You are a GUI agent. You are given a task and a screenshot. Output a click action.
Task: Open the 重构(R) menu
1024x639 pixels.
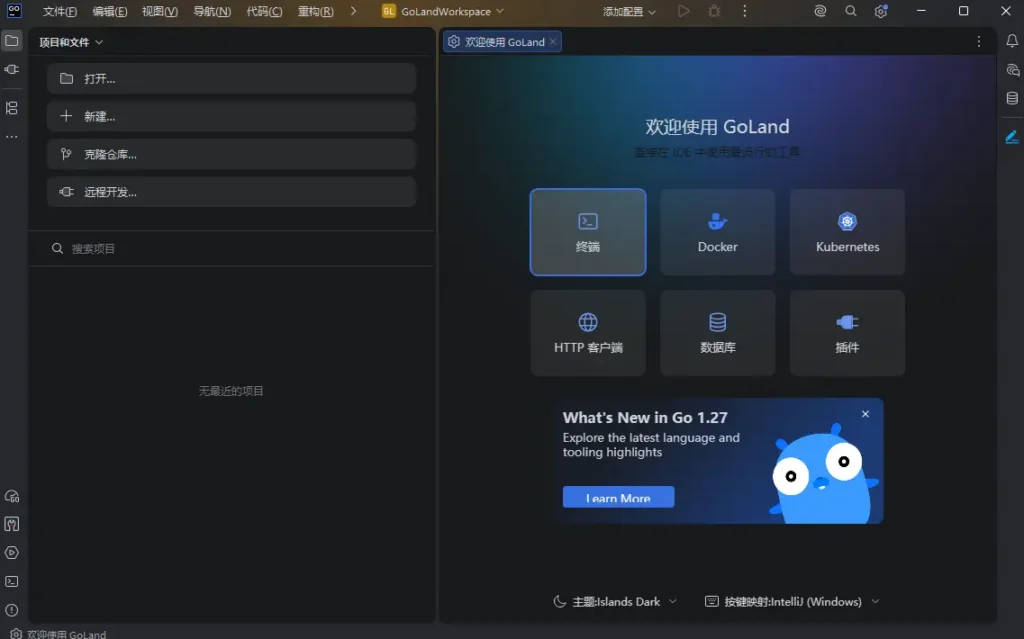315,11
